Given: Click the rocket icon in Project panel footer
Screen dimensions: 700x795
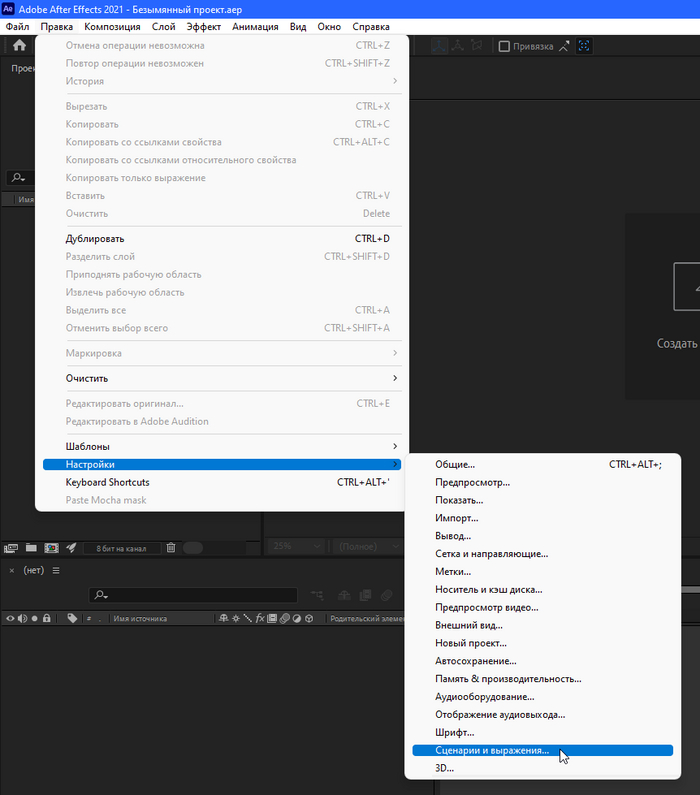Looking at the screenshot, I should (x=71, y=548).
